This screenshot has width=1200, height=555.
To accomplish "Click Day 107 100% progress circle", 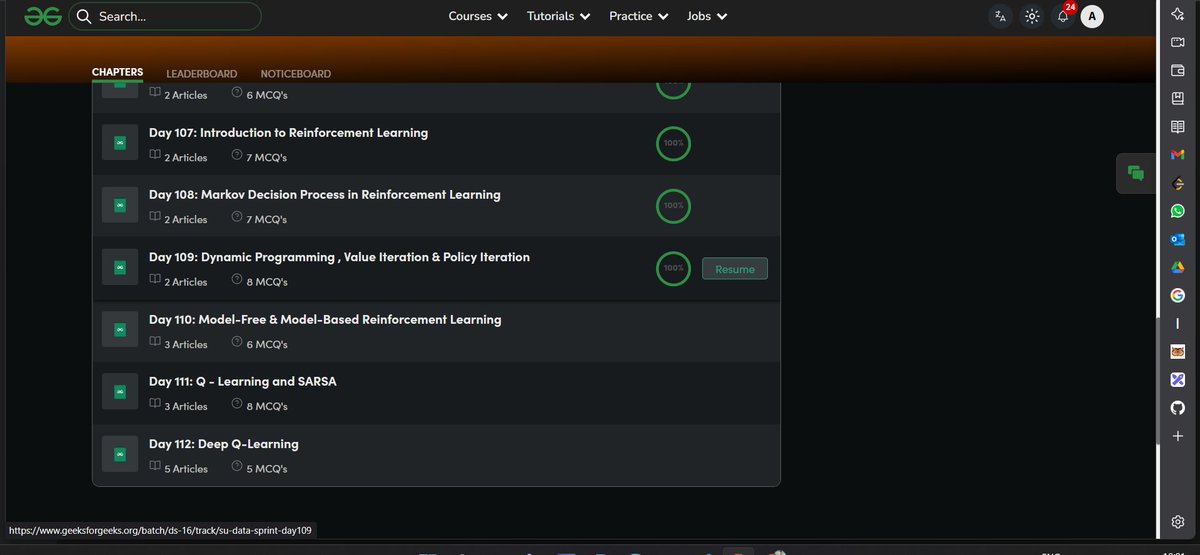I will [x=673, y=143].
